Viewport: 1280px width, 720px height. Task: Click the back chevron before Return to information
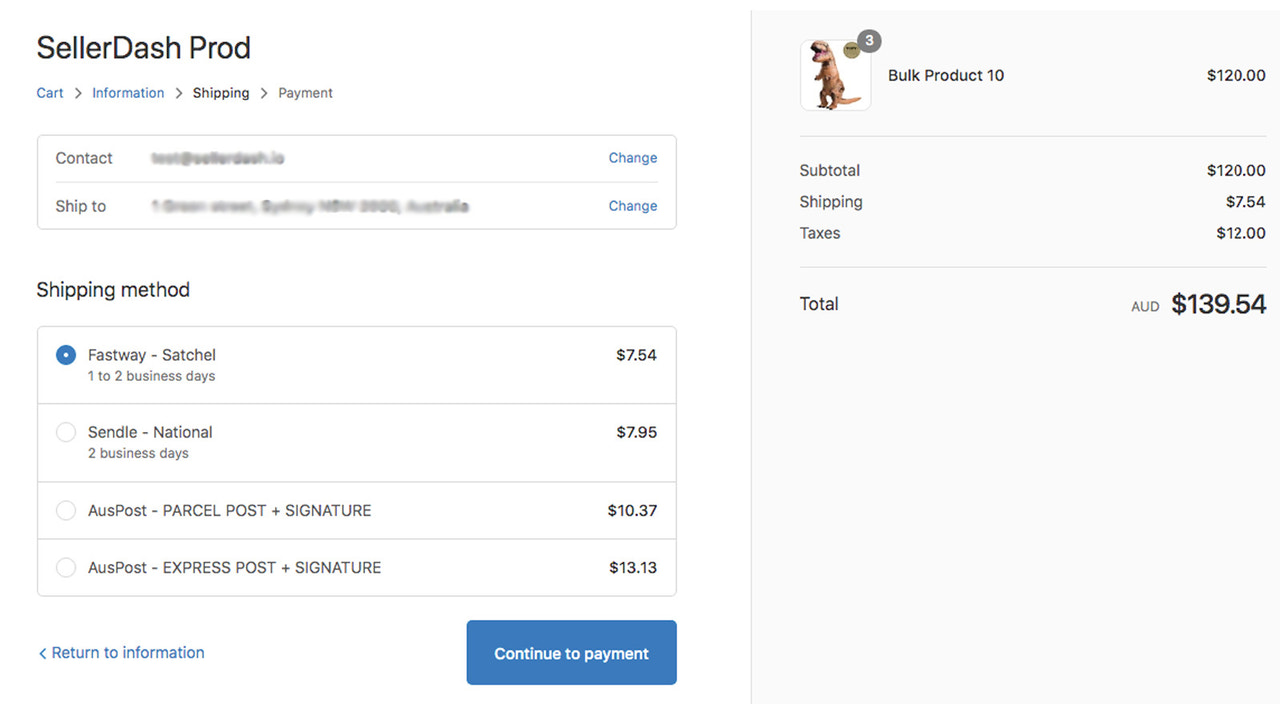[42, 652]
